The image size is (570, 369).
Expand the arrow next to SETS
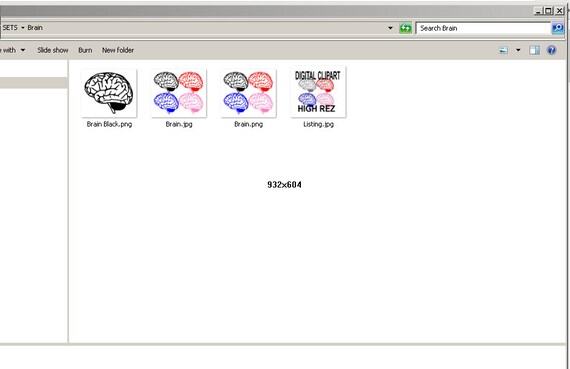tap(23, 28)
